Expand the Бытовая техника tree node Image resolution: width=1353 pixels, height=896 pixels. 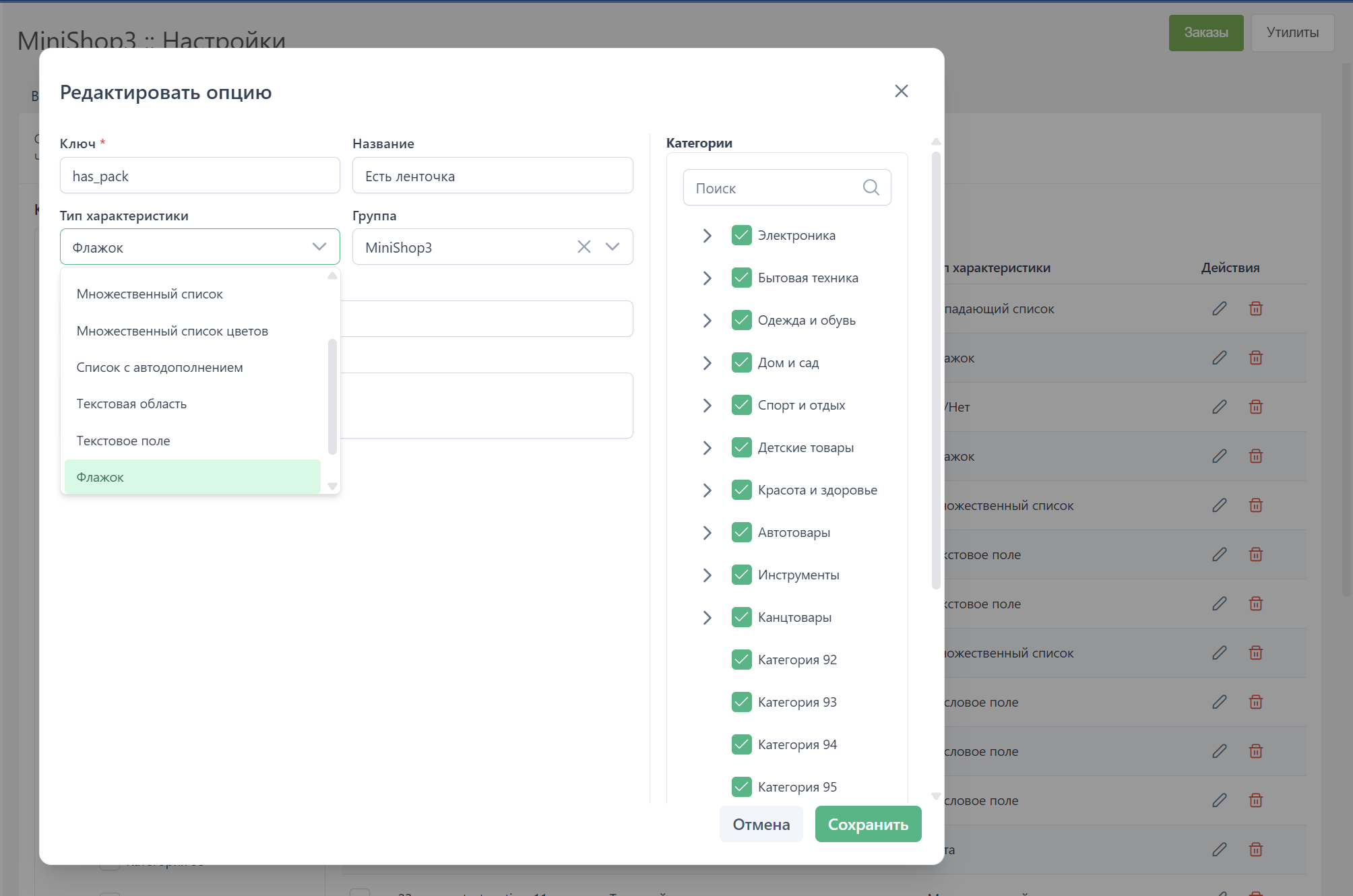707,278
